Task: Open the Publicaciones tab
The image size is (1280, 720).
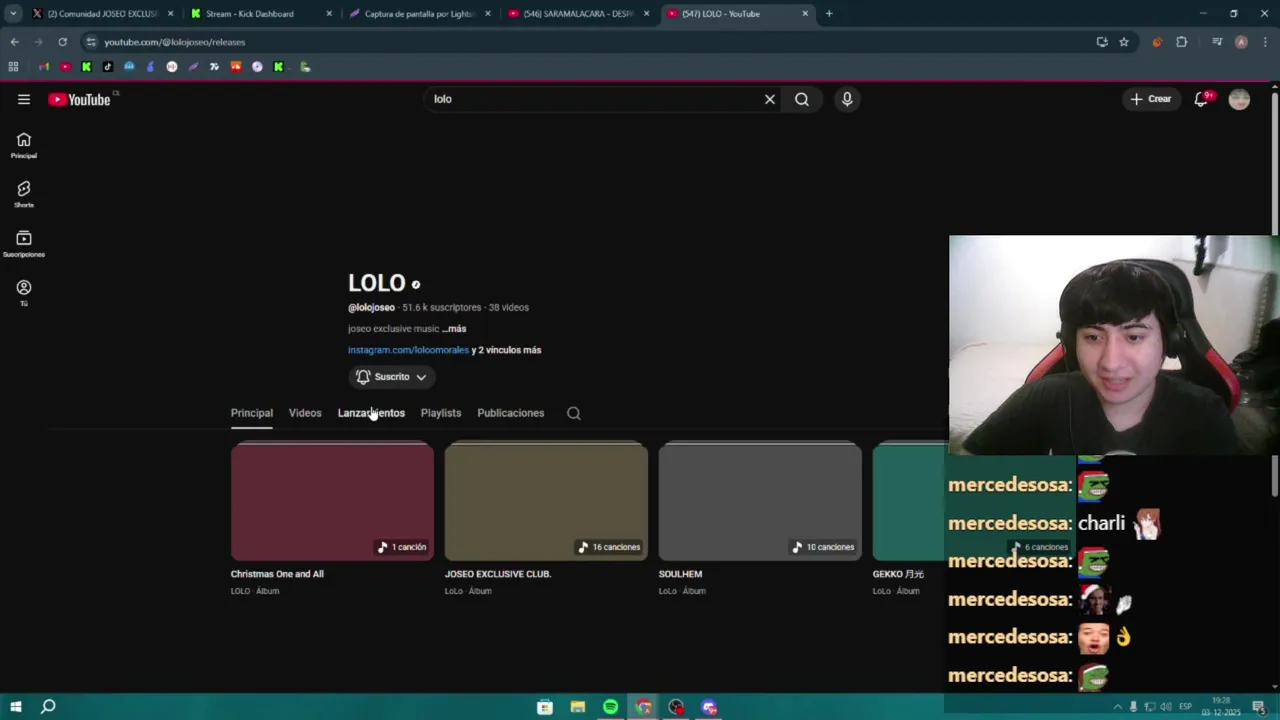Action: coord(511,413)
